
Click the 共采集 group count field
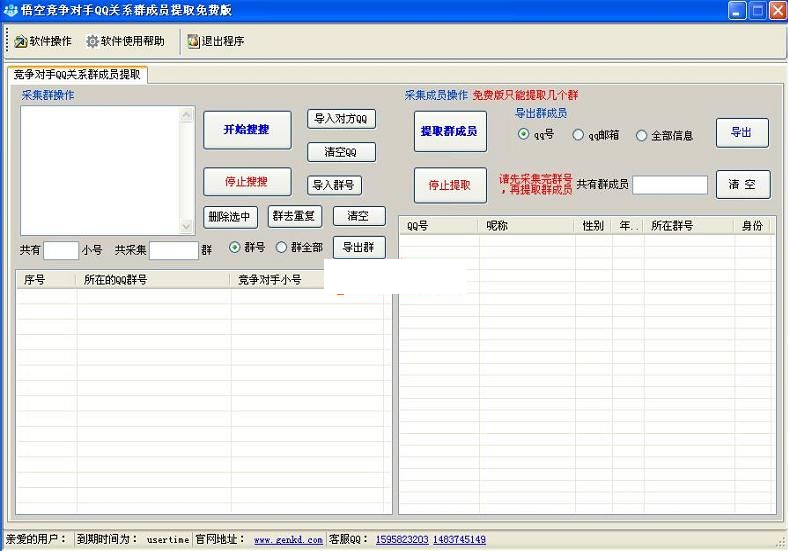pos(174,250)
